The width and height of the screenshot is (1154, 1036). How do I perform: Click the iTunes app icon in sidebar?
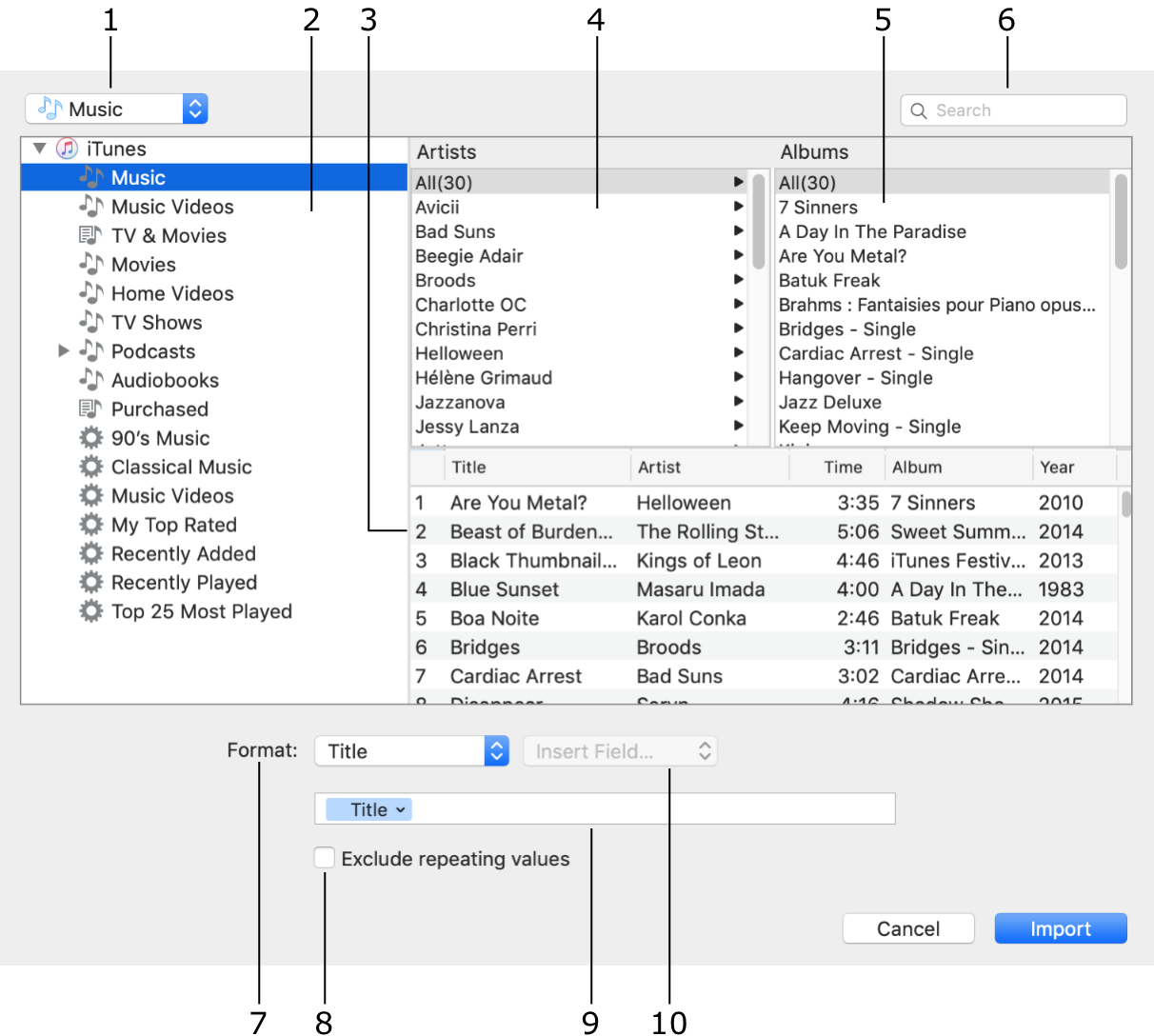(x=67, y=149)
